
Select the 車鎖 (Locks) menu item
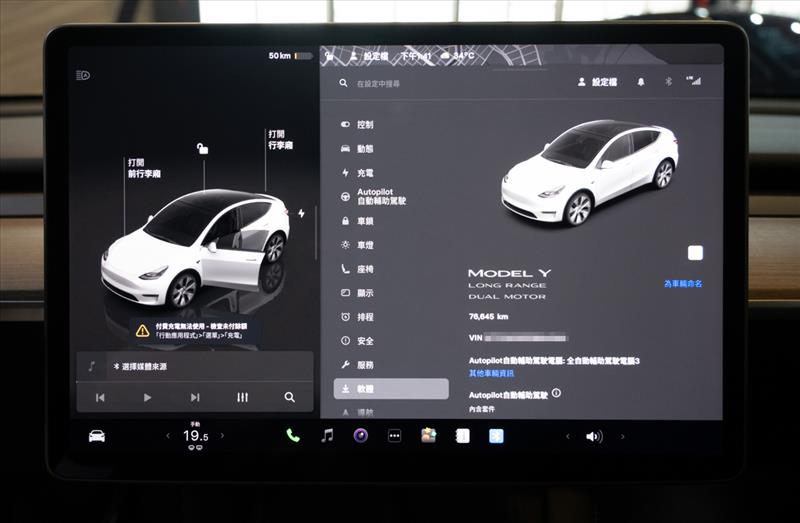(357, 221)
